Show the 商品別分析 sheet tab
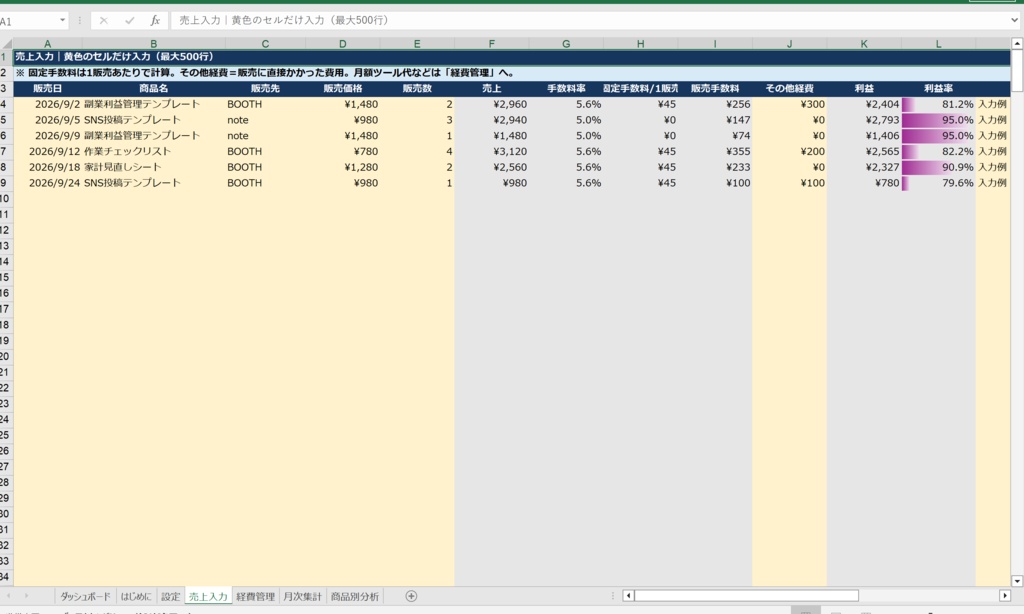This screenshot has height=614, width=1024. point(355,596)
